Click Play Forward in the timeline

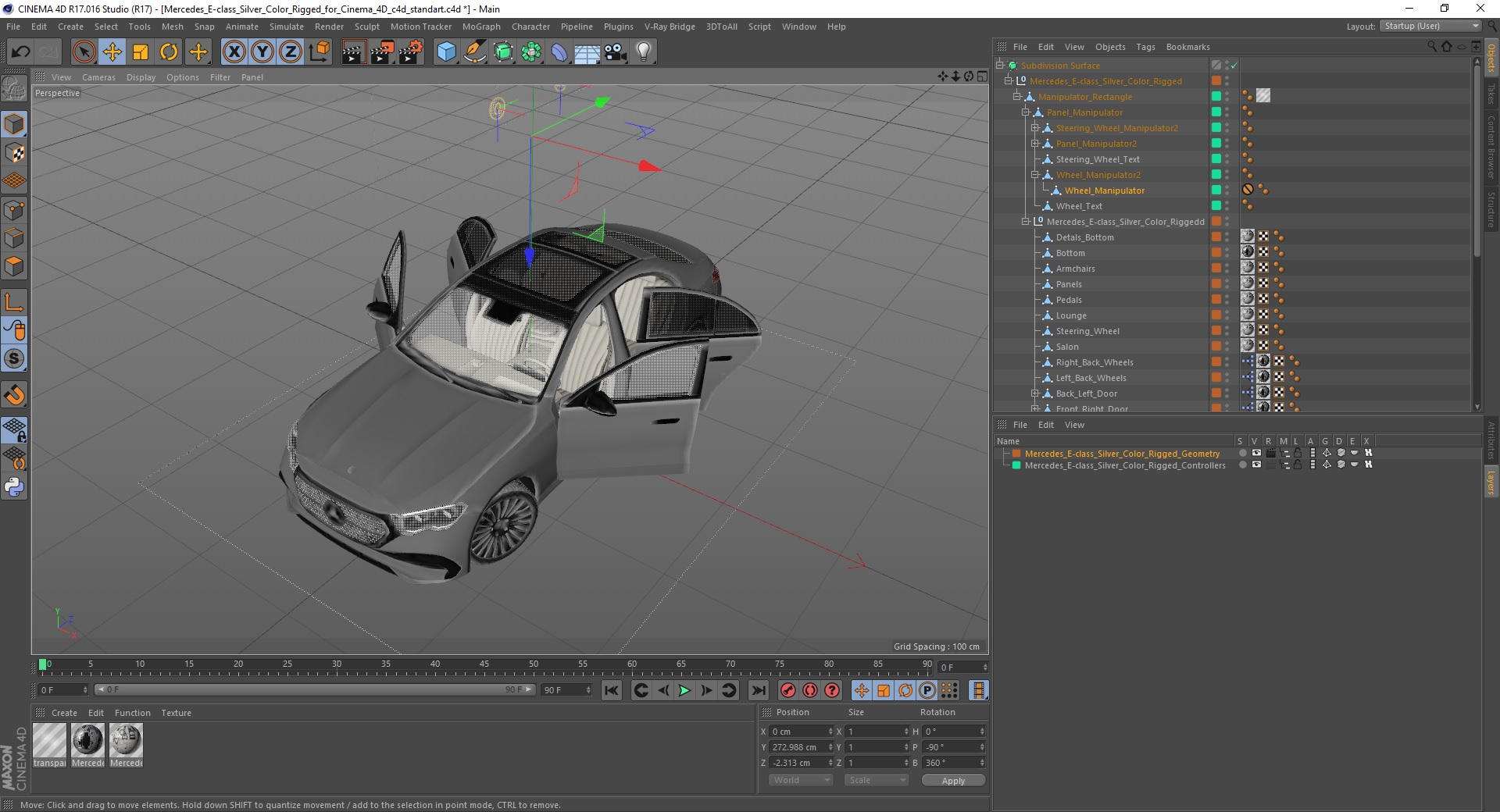click(684, 690)
